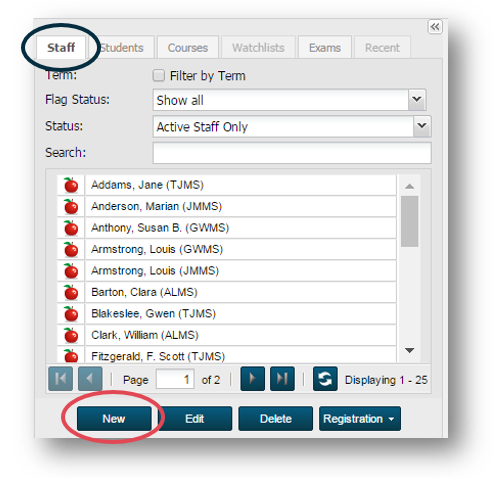Switch to the Staff tab
This screenshot has width=496, height=478.
click(61, 47)
